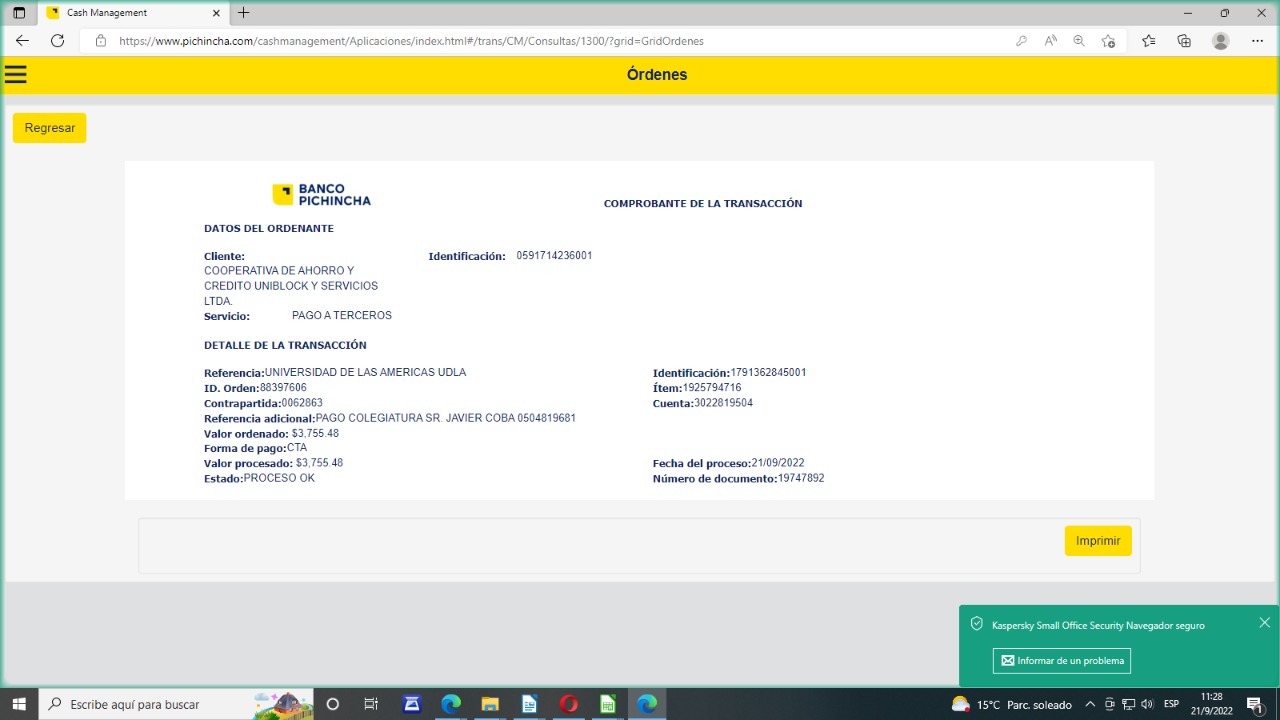Click Informar de un problema button
Image resolution: width=1280 pixels, height=720 pixels.
coord(1061,660)
